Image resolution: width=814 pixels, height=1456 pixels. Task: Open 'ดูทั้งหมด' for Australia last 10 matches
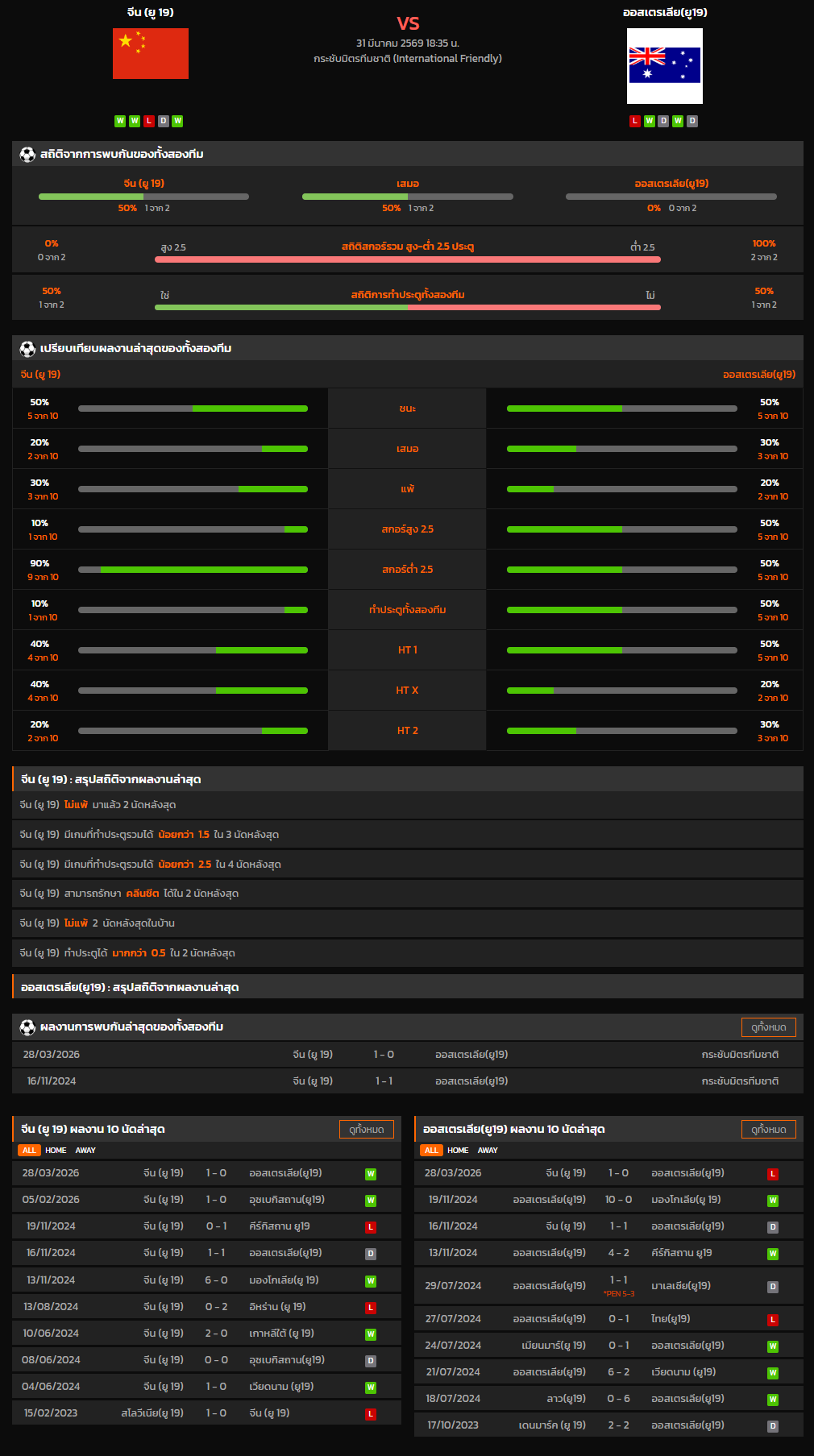point(768,1130)
